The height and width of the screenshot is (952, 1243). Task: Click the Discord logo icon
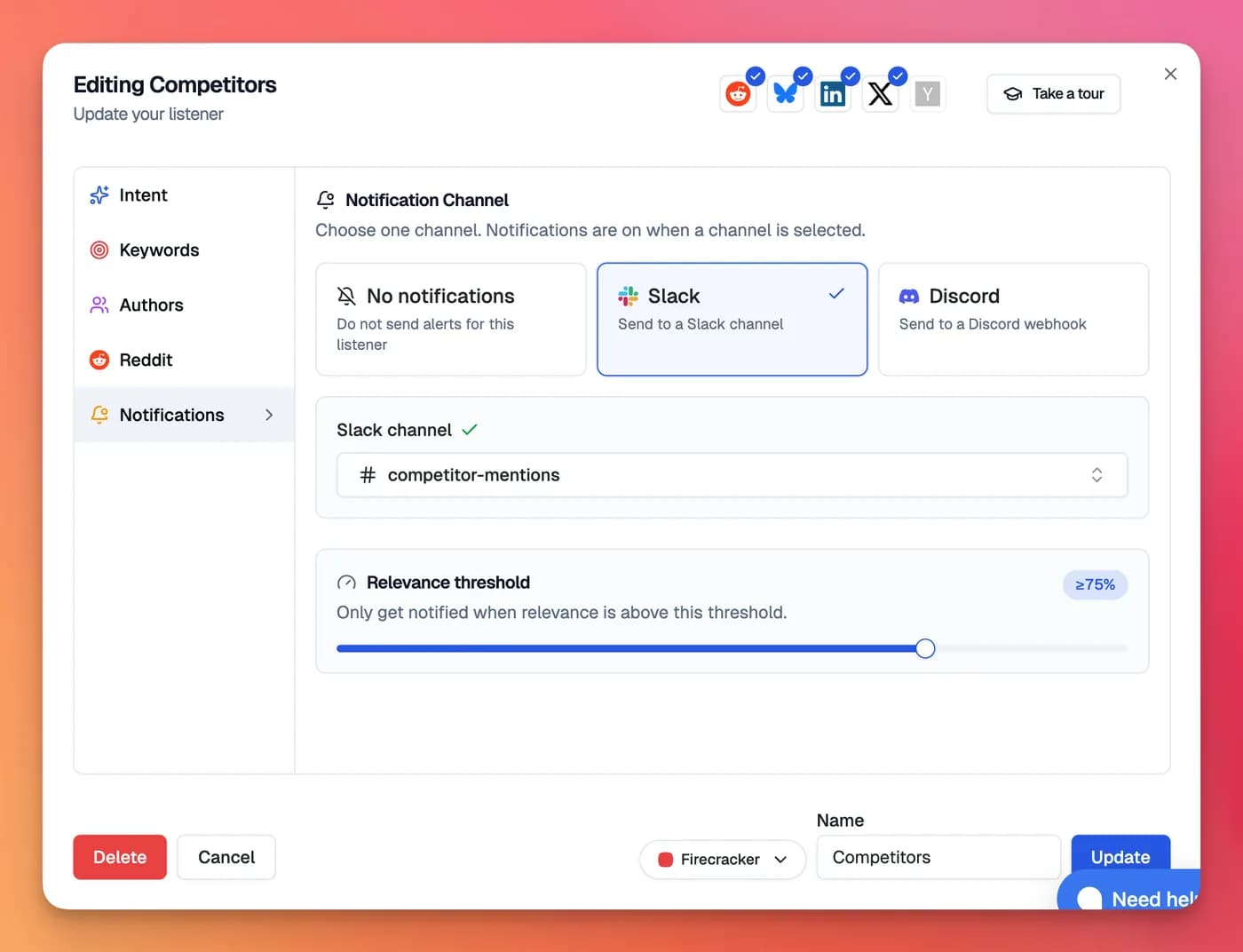point(909,296)
